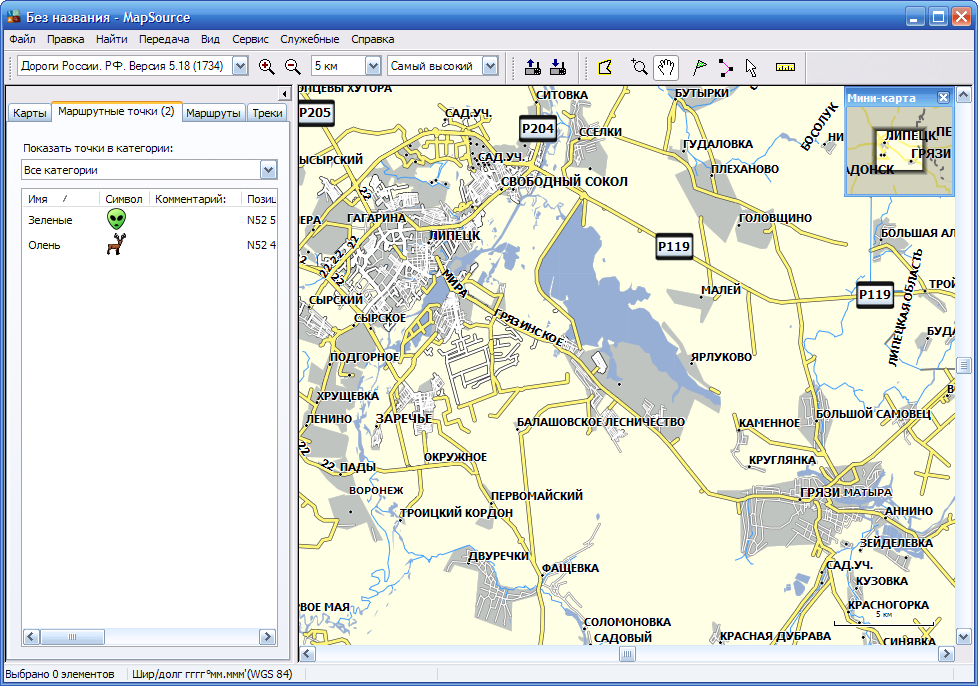Click inside the Мини-карта overview map
This screenshot has height=686, width=978.
click(x=899, y=150)
